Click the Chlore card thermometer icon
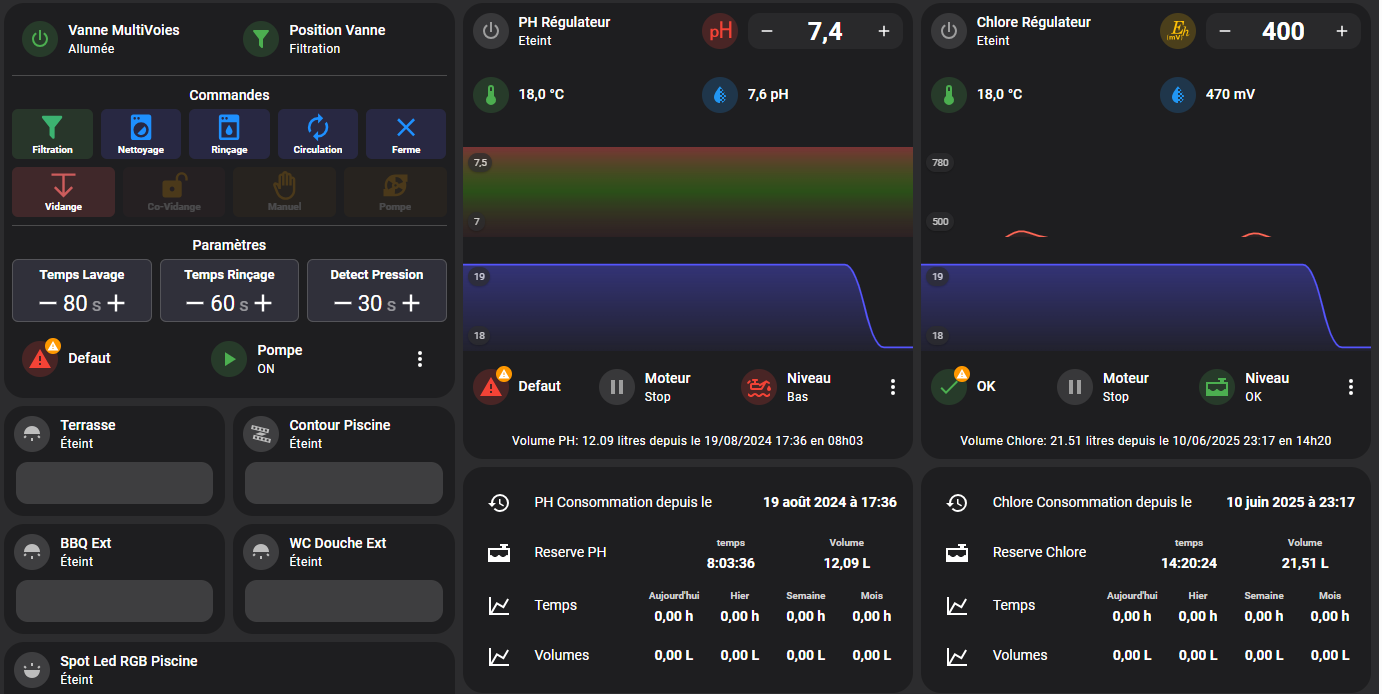This screenshot has height=694, width=1382. coord(949,95)
